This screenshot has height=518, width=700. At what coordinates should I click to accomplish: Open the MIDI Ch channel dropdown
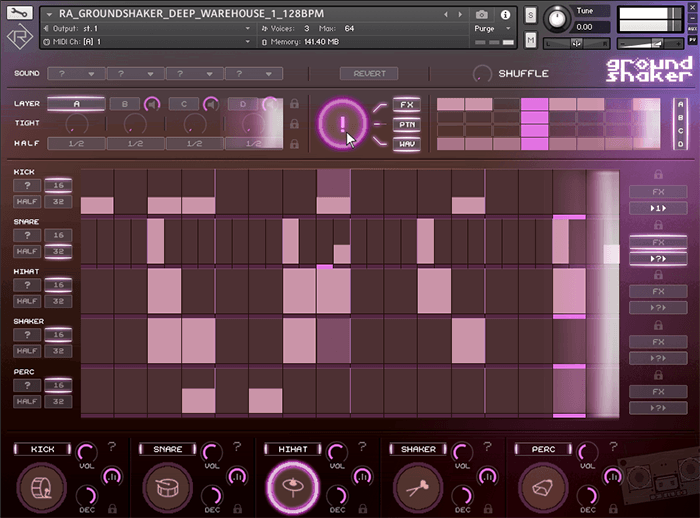pyautogui.click(x=147, y=42)
